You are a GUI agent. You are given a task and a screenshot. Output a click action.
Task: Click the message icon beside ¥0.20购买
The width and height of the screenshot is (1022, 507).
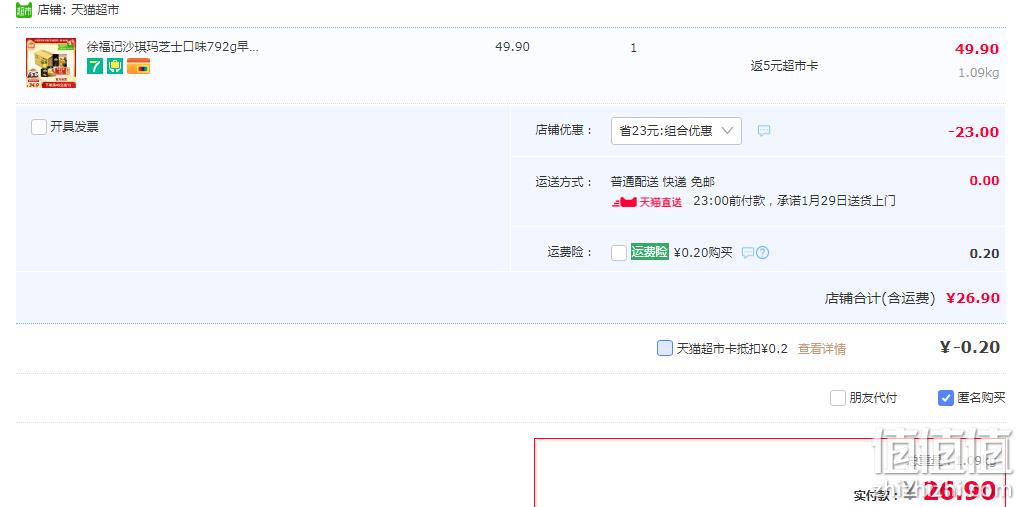[x=748, y=253]
